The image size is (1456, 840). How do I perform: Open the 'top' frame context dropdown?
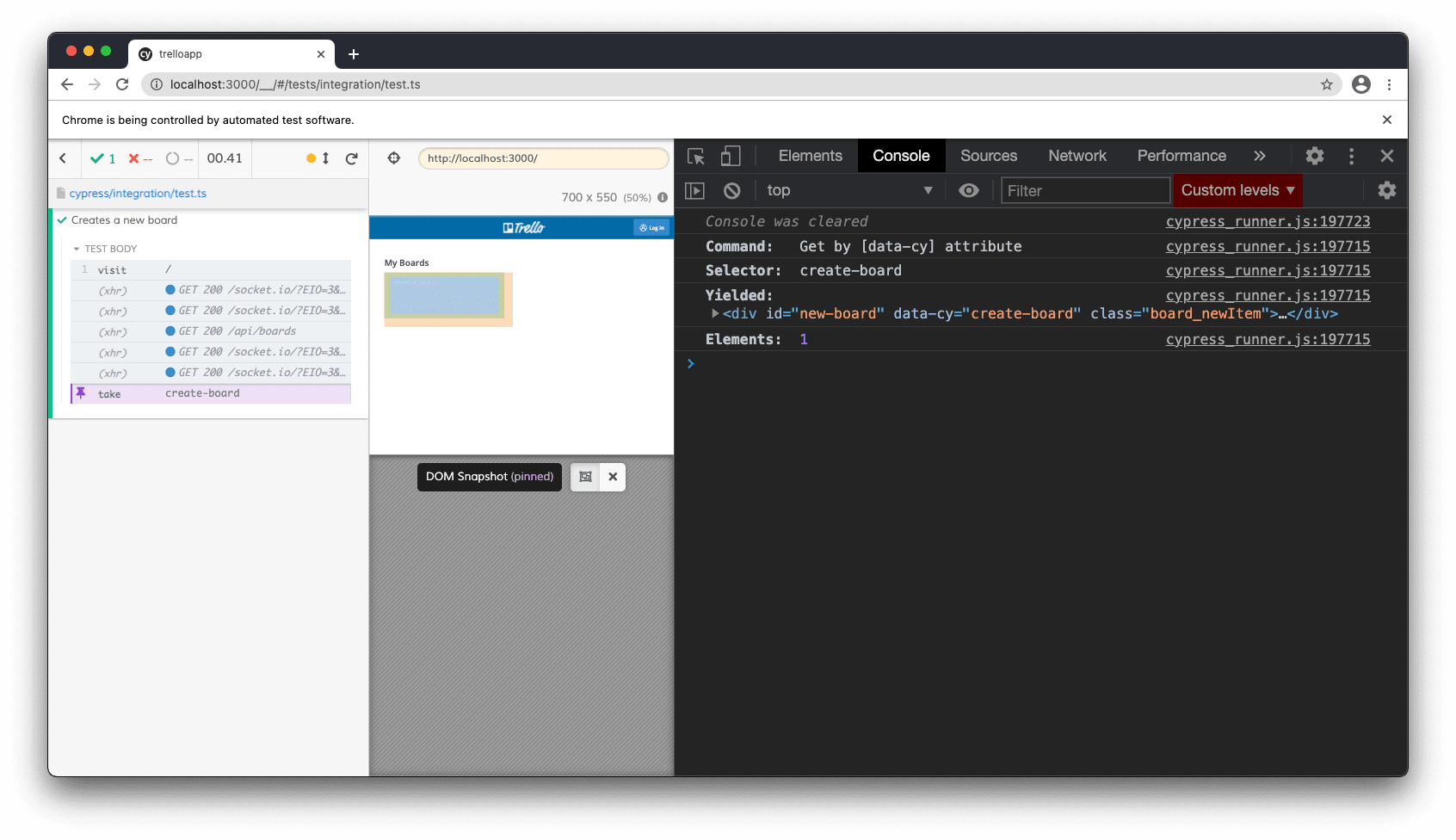(848, 190)
